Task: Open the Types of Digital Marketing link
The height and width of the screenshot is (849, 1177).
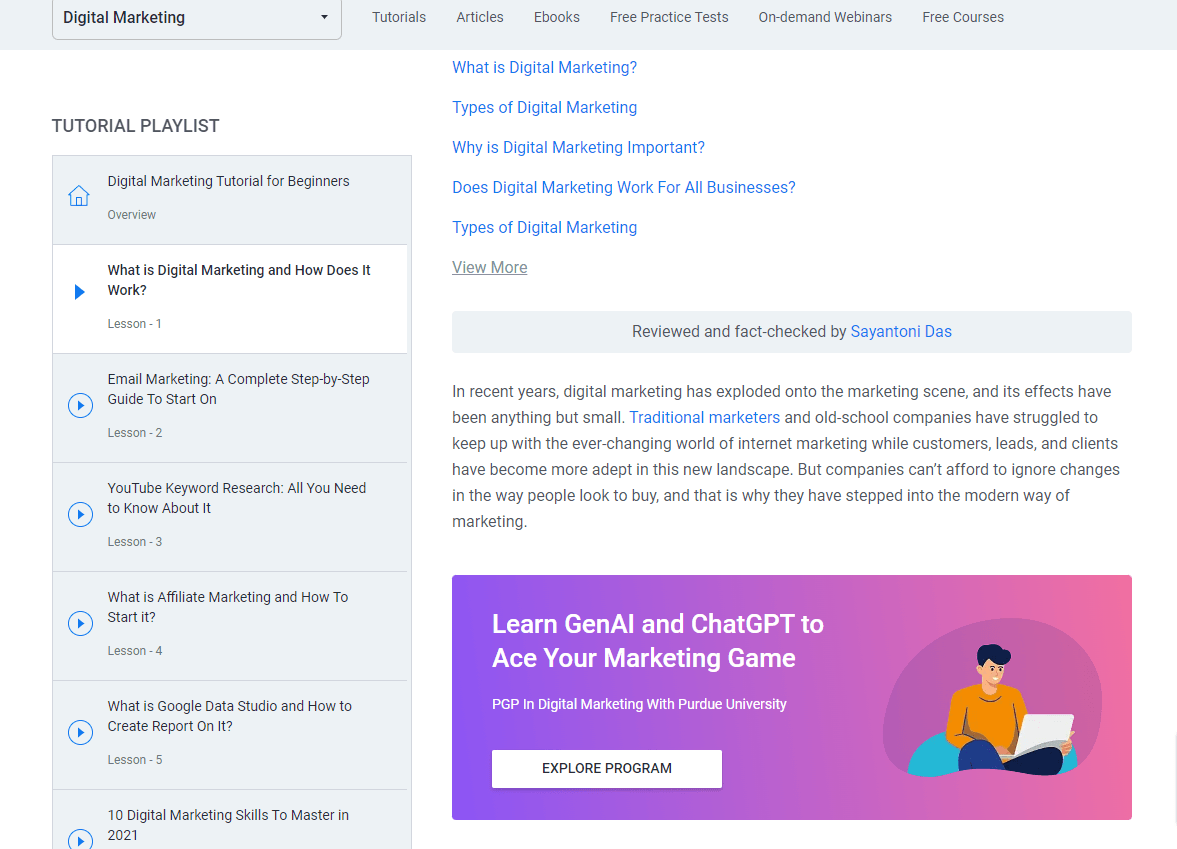Action: point(544,107)
